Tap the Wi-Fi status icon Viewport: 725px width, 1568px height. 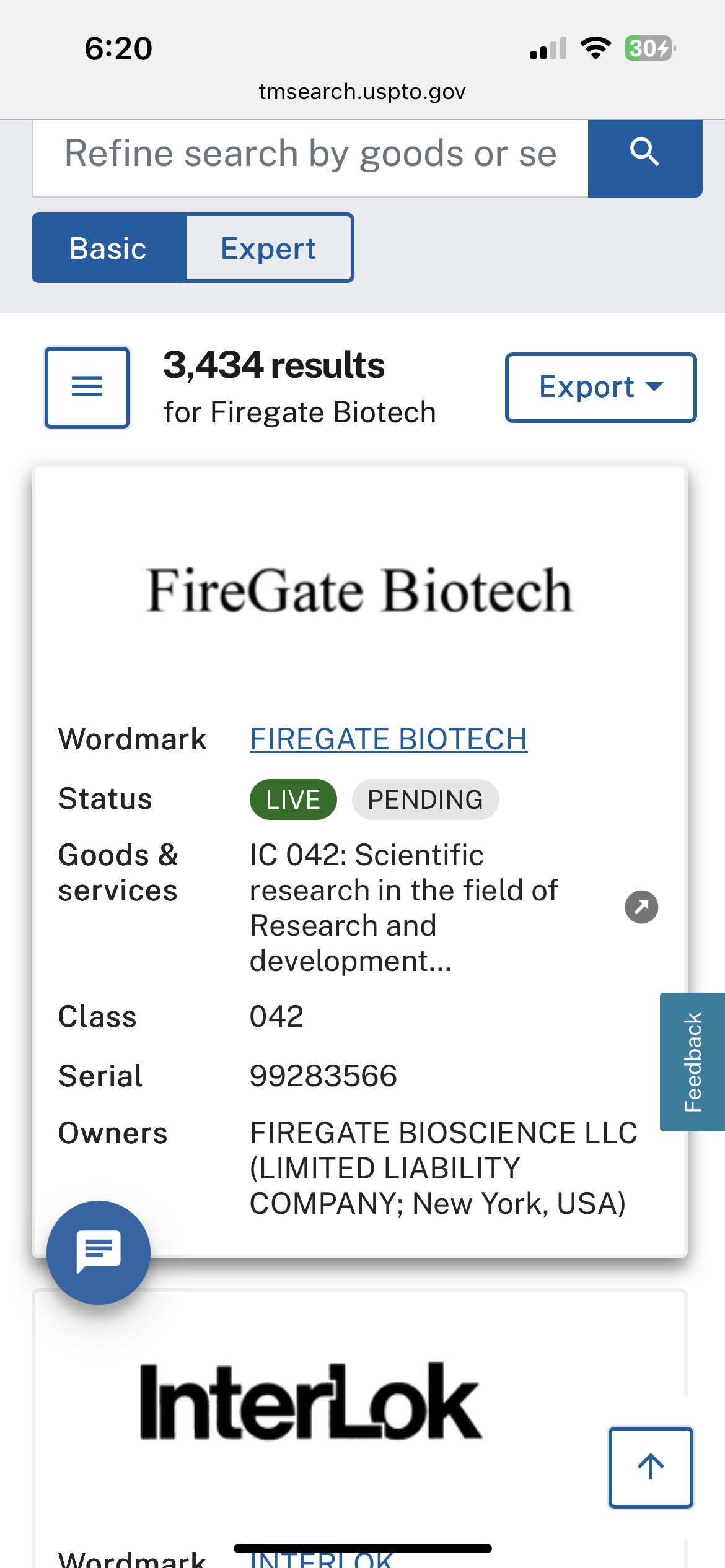click(x=595, y=48)
